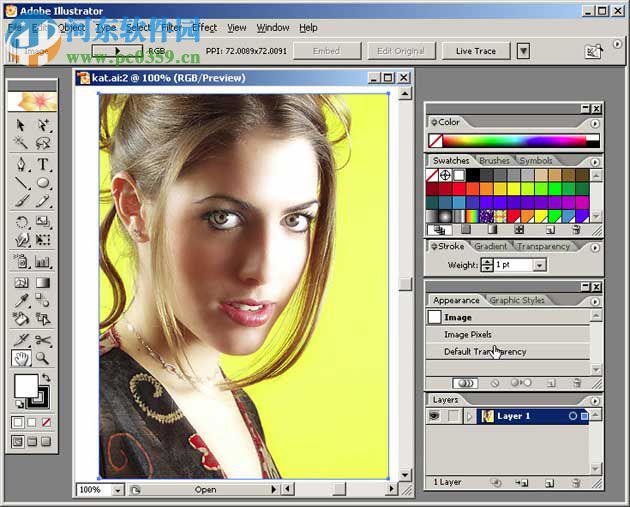This screenshot has width=630, height=507.
Task: Pick the Zoom magnifier tool
Action: click(x=43, y=357)
